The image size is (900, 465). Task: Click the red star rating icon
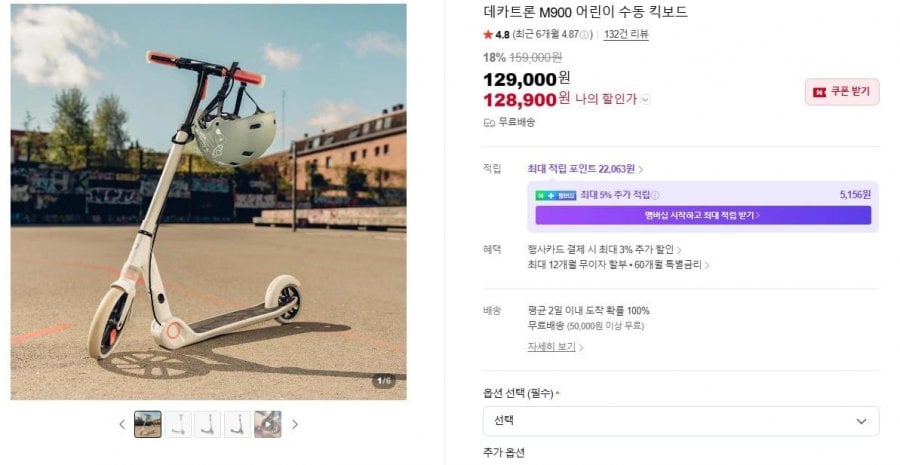pos(487,34)
